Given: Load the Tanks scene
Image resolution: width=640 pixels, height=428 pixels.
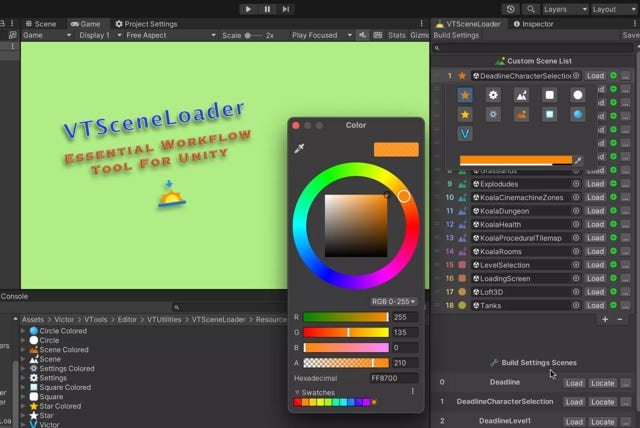Looking at the screenshot, I should (596, 305).
